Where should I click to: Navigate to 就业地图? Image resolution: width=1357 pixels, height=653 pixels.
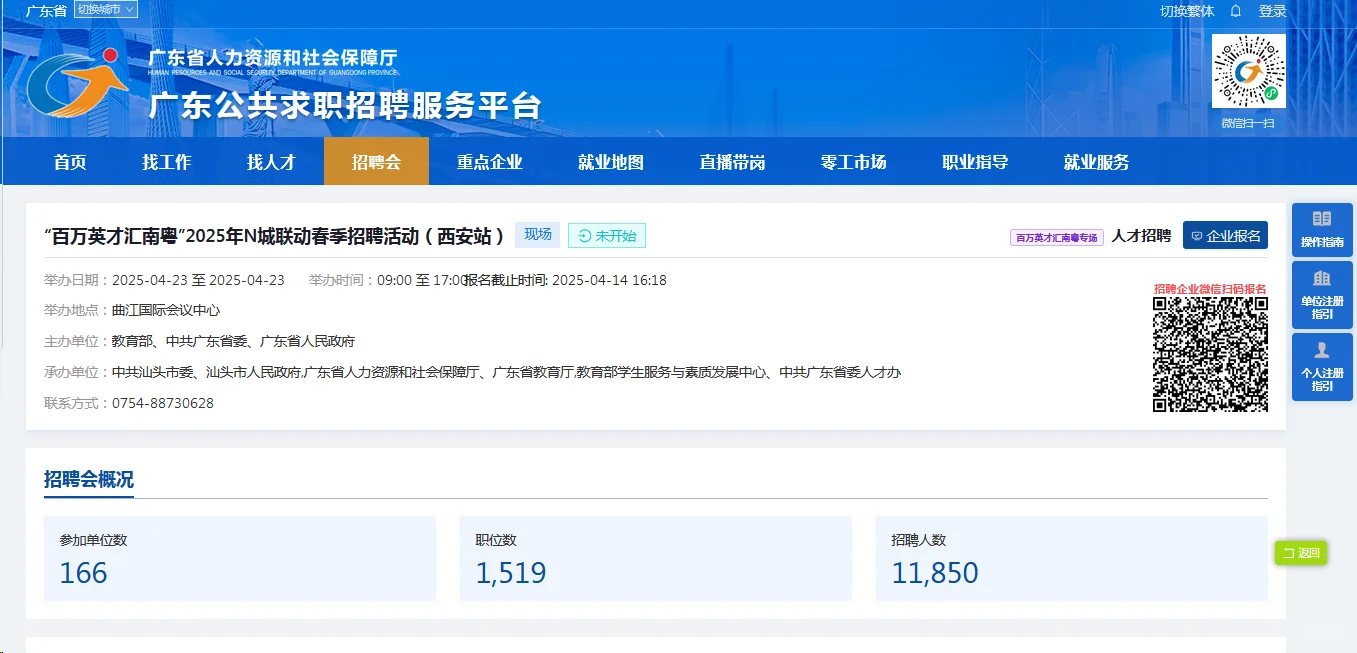pos(611,161)
